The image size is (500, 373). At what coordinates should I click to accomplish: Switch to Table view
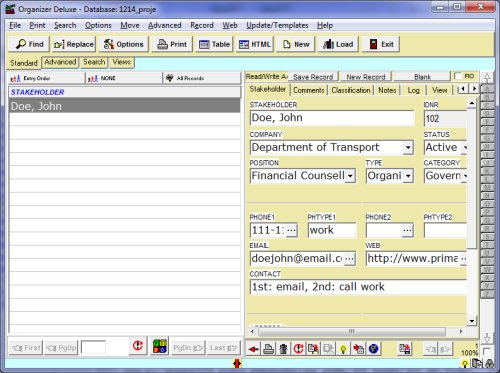tap(214, 44)
